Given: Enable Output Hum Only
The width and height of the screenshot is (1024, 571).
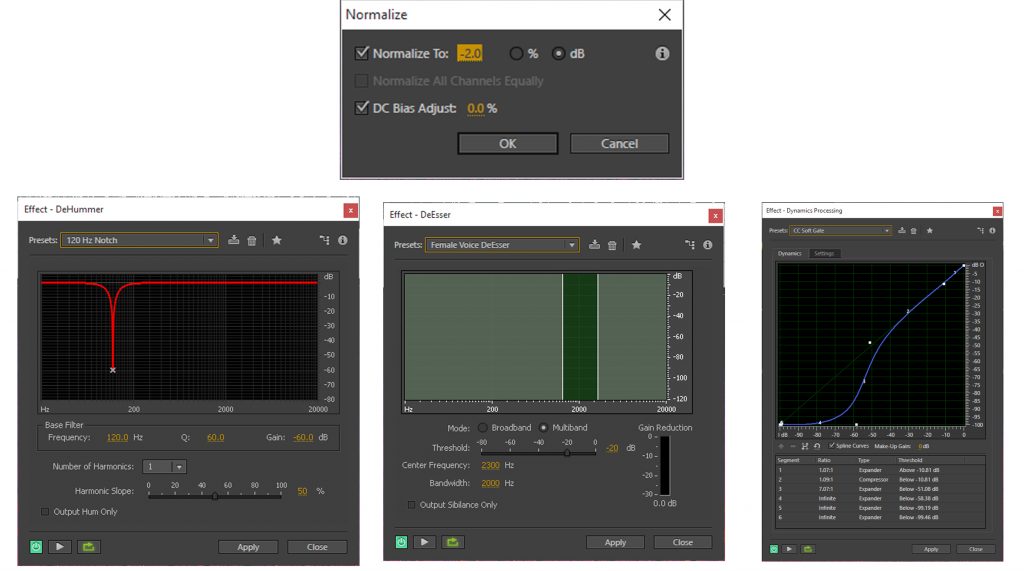Looking at the screenshot, I should (x=45, y=512).
